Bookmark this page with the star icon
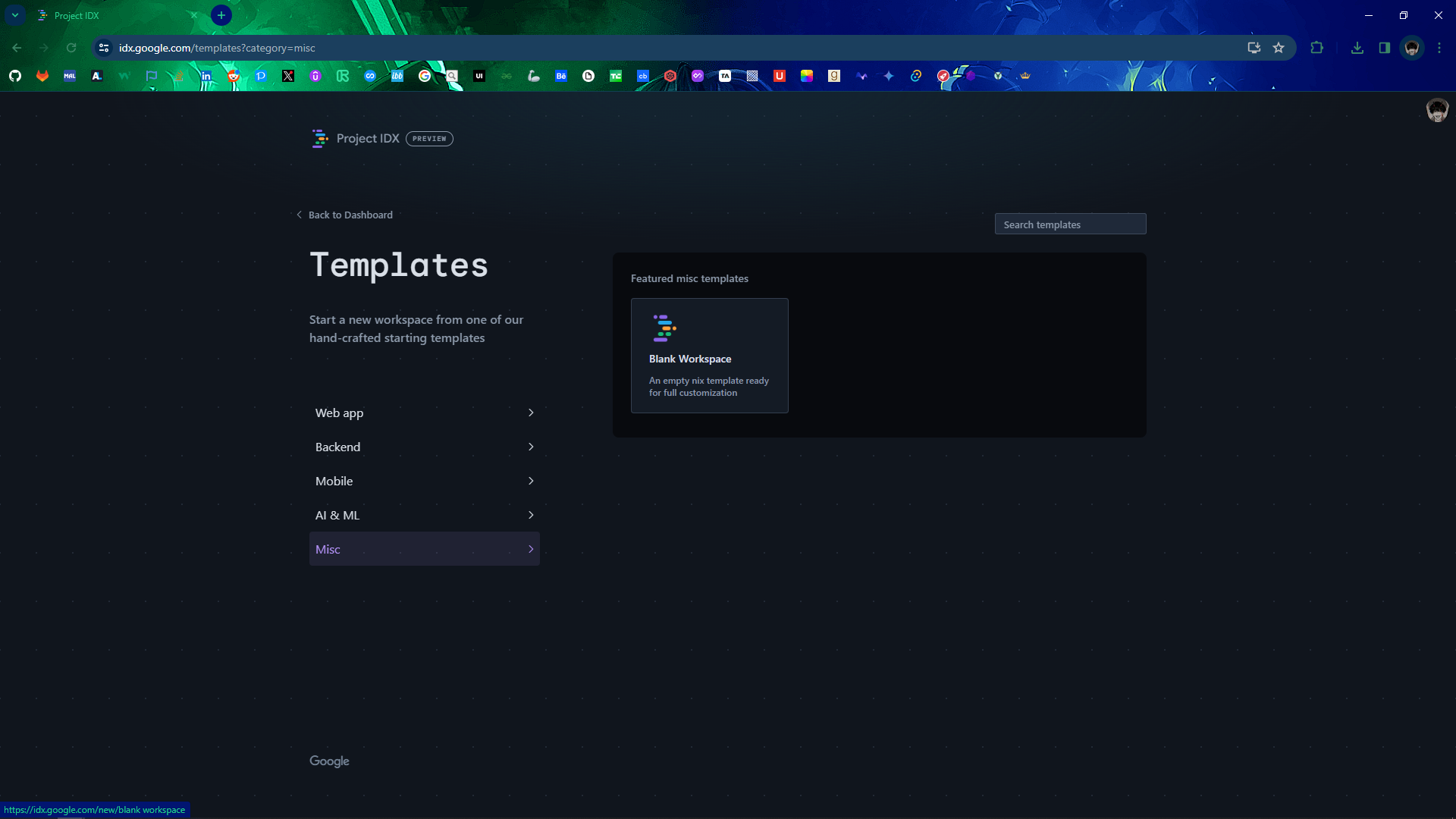This screenshot has width=1456, height=819. click(1279, 48)
